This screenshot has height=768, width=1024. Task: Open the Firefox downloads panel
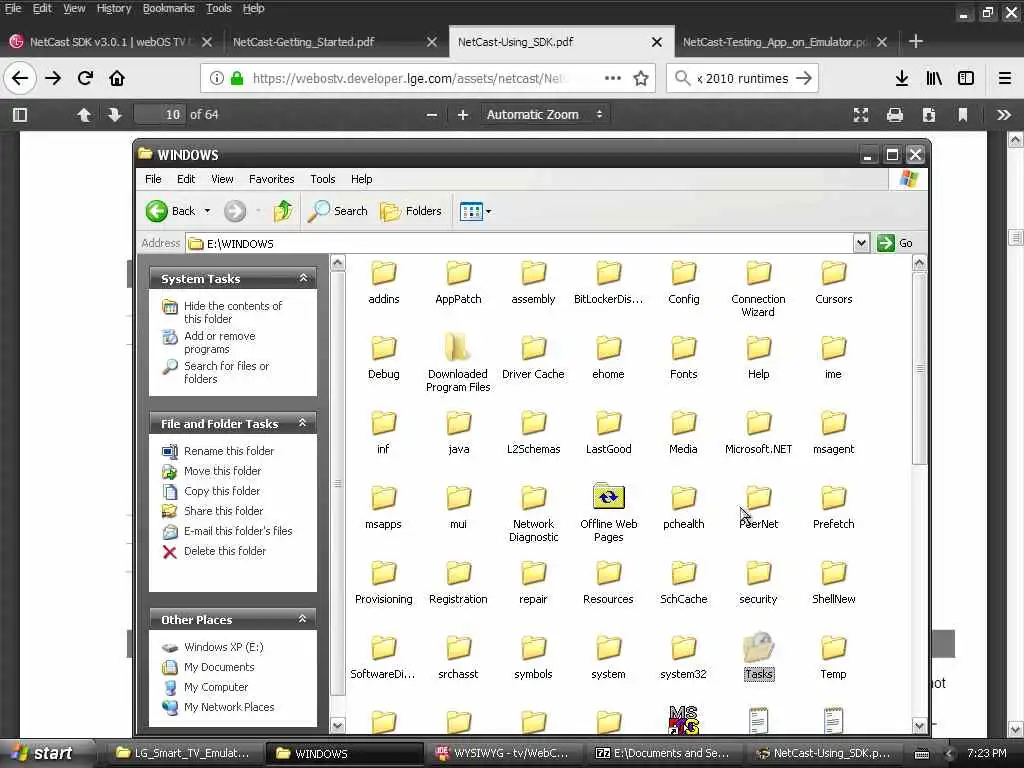click(x=902, y=78)
